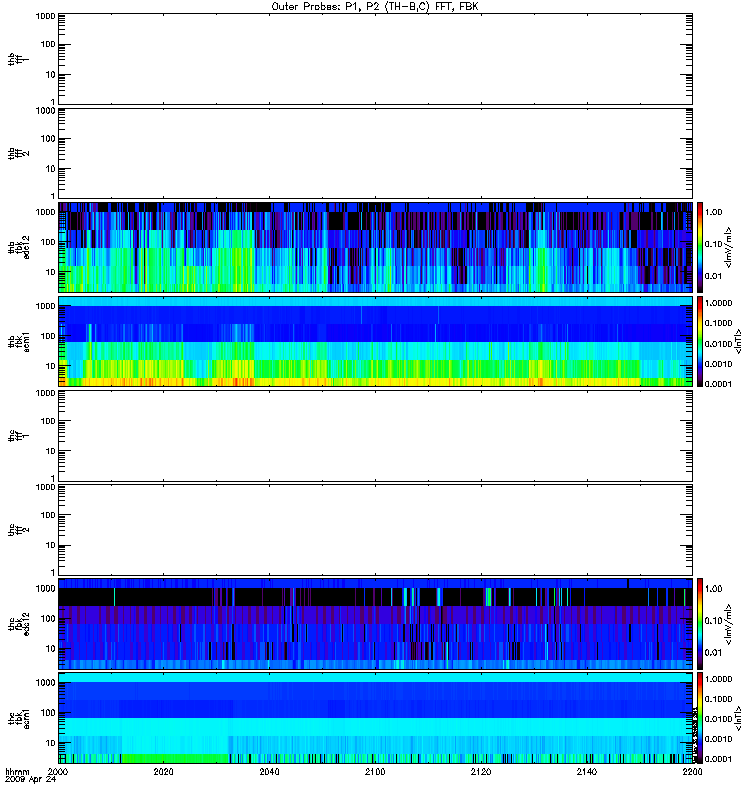Viewport: 750px width, 800px height.
Task: Click the 2040 time axis label
Action: 269,771
